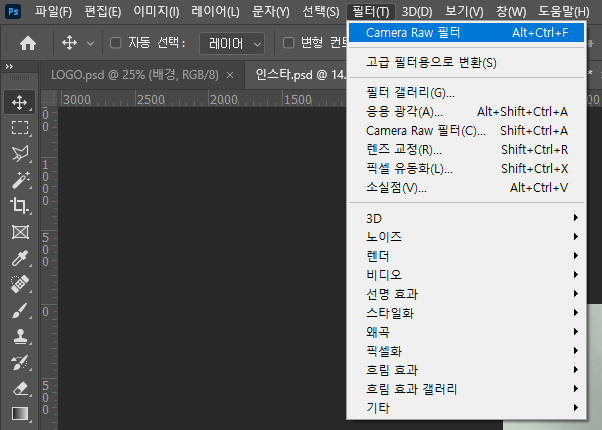
Task: Open 필터 갤러리(G)...
Action: 466,93
